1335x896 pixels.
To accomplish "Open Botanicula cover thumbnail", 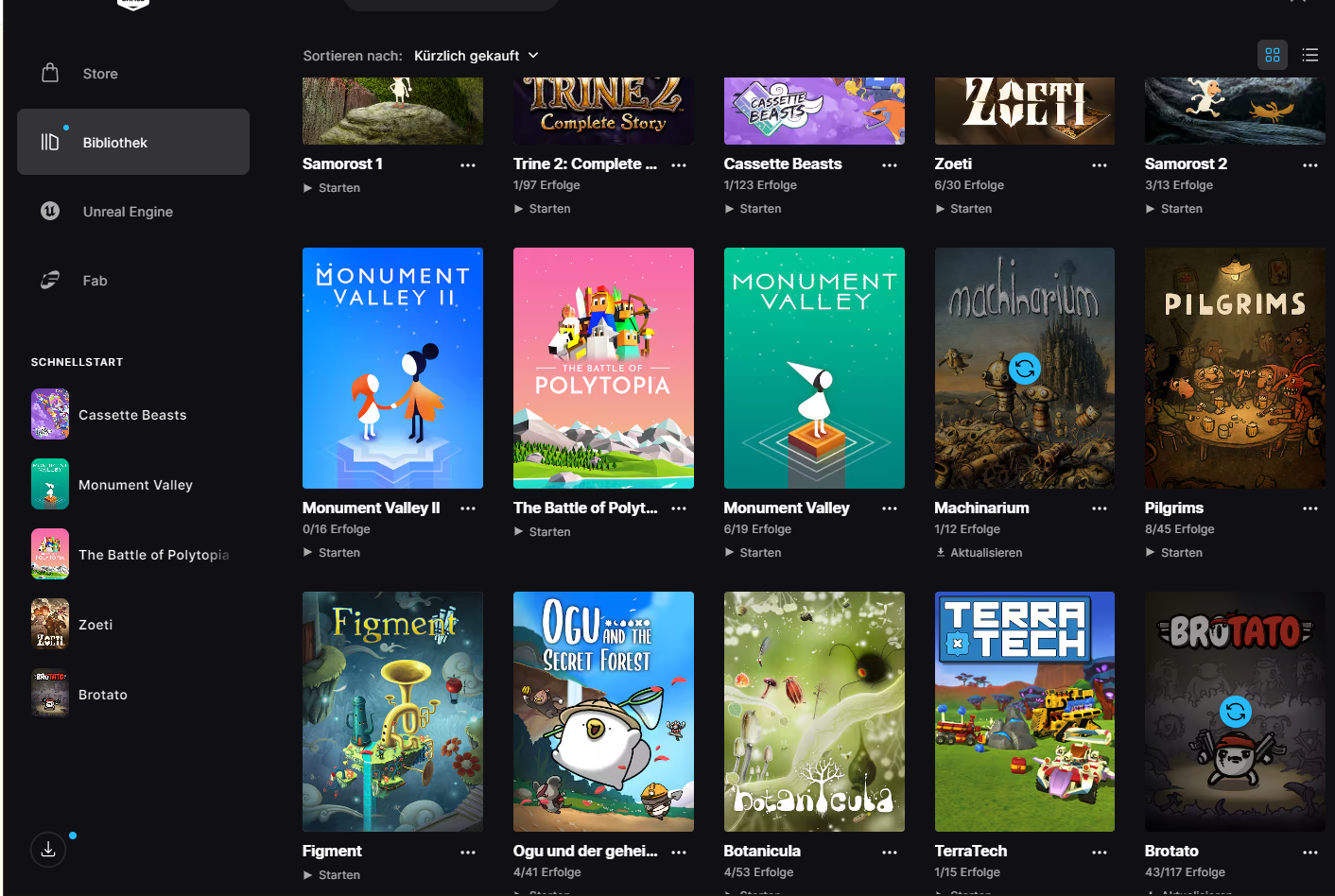I will tap(814, 712).
